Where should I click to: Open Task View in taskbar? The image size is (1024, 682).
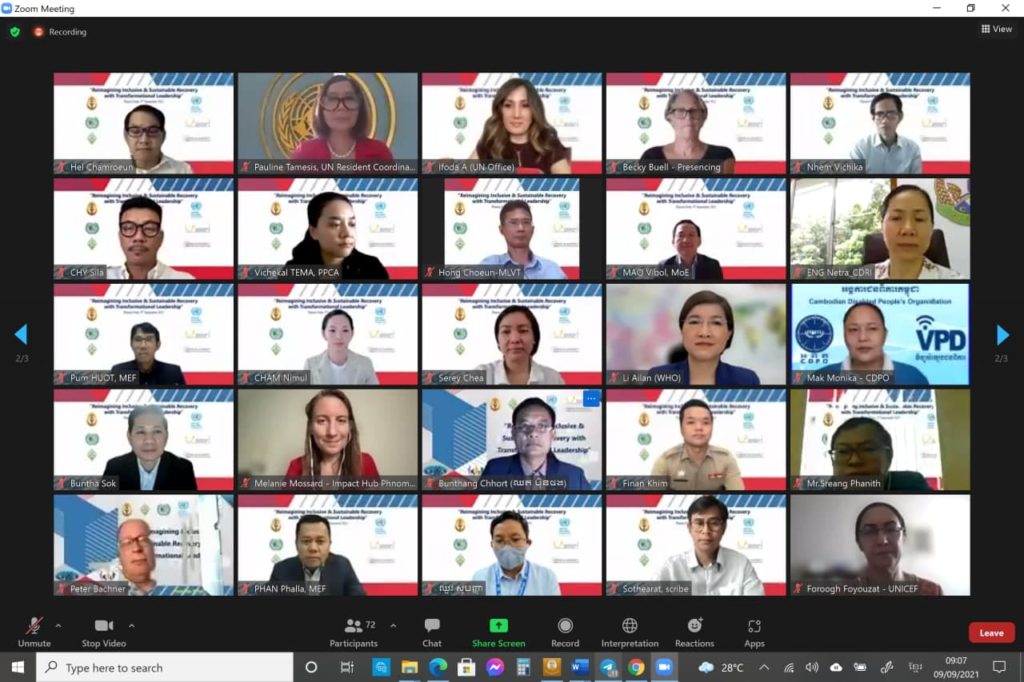click(x=347, y=667)
